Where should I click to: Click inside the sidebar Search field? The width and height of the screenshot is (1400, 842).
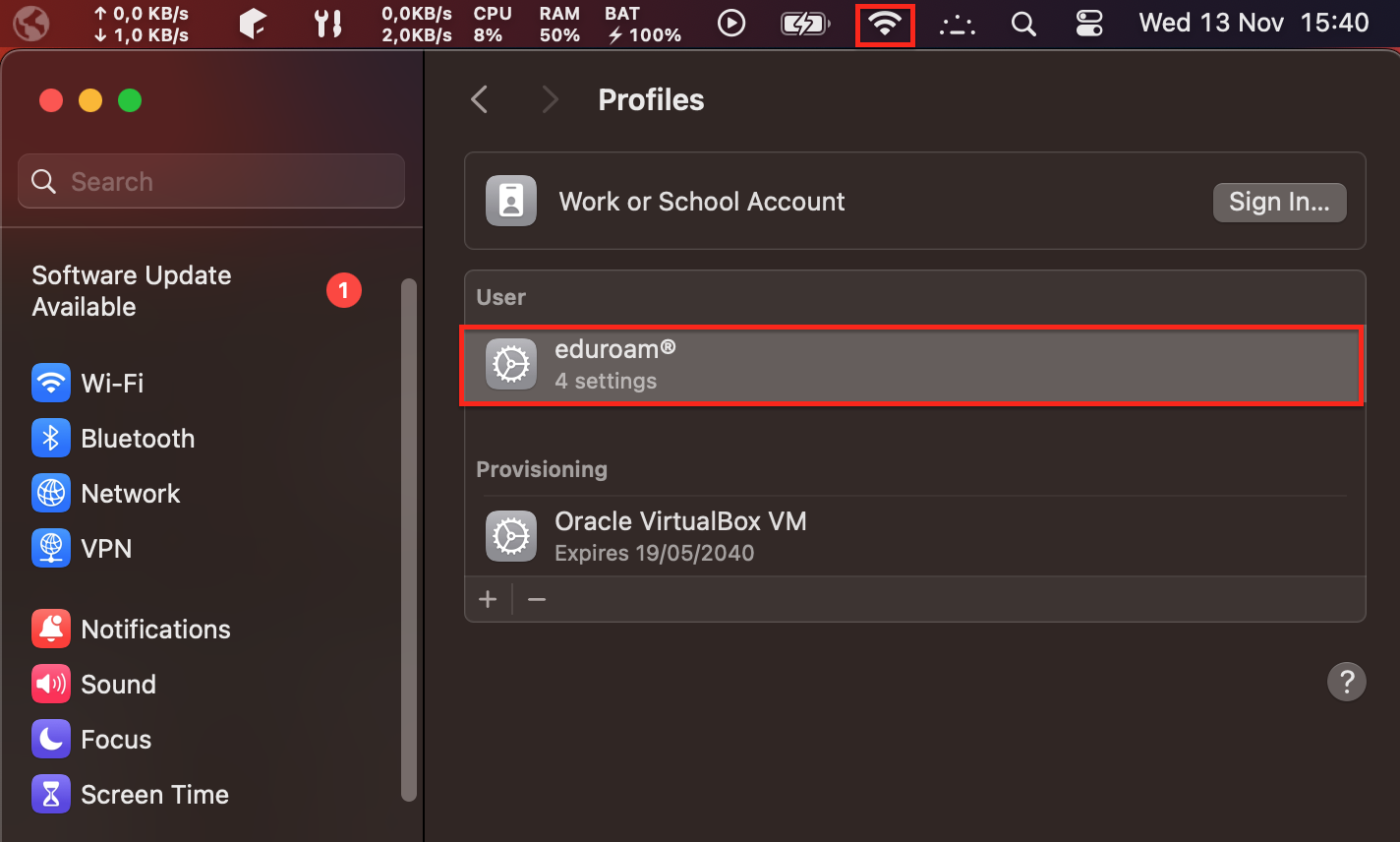[x=210, y=181]
